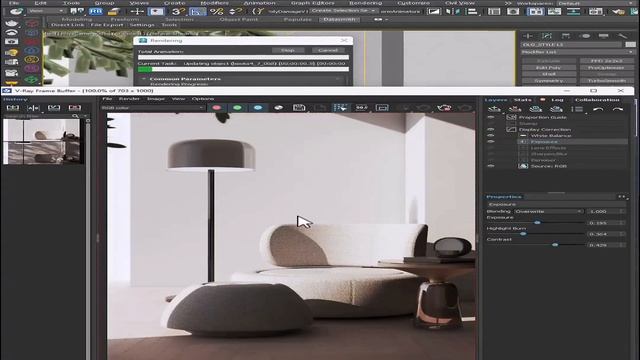
Task: Toggle visibility eye of Display Correction layer
Action: 491,129
